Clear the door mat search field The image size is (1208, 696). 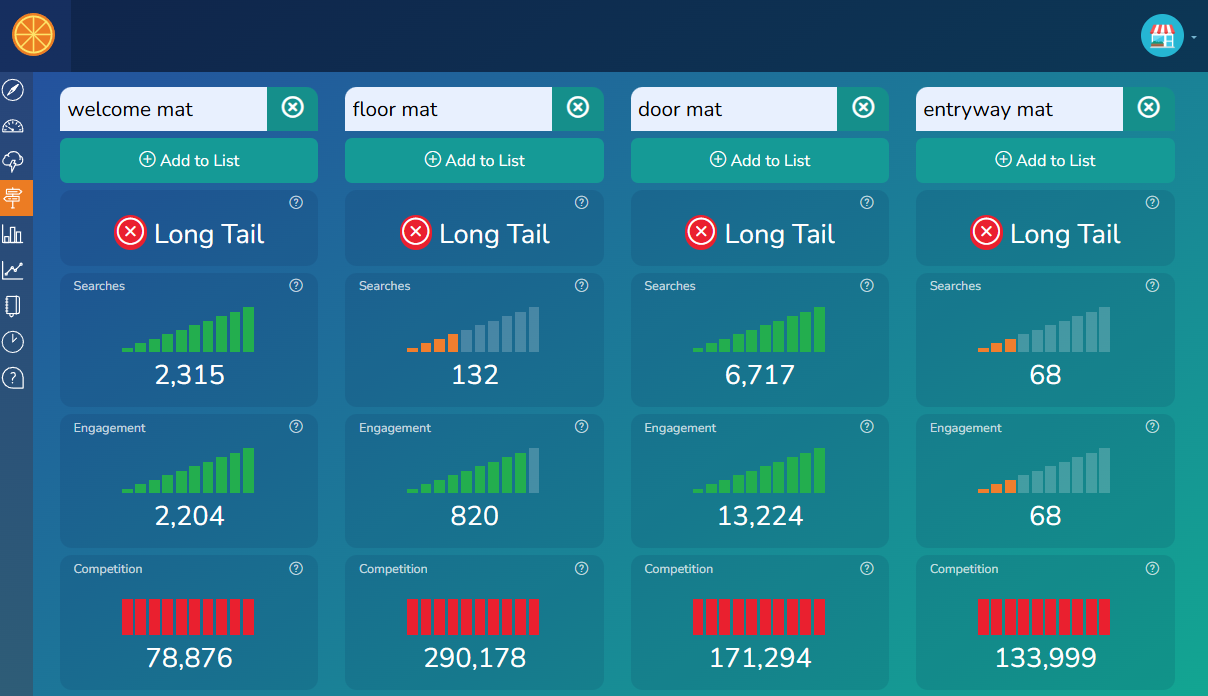coord(863,109)
